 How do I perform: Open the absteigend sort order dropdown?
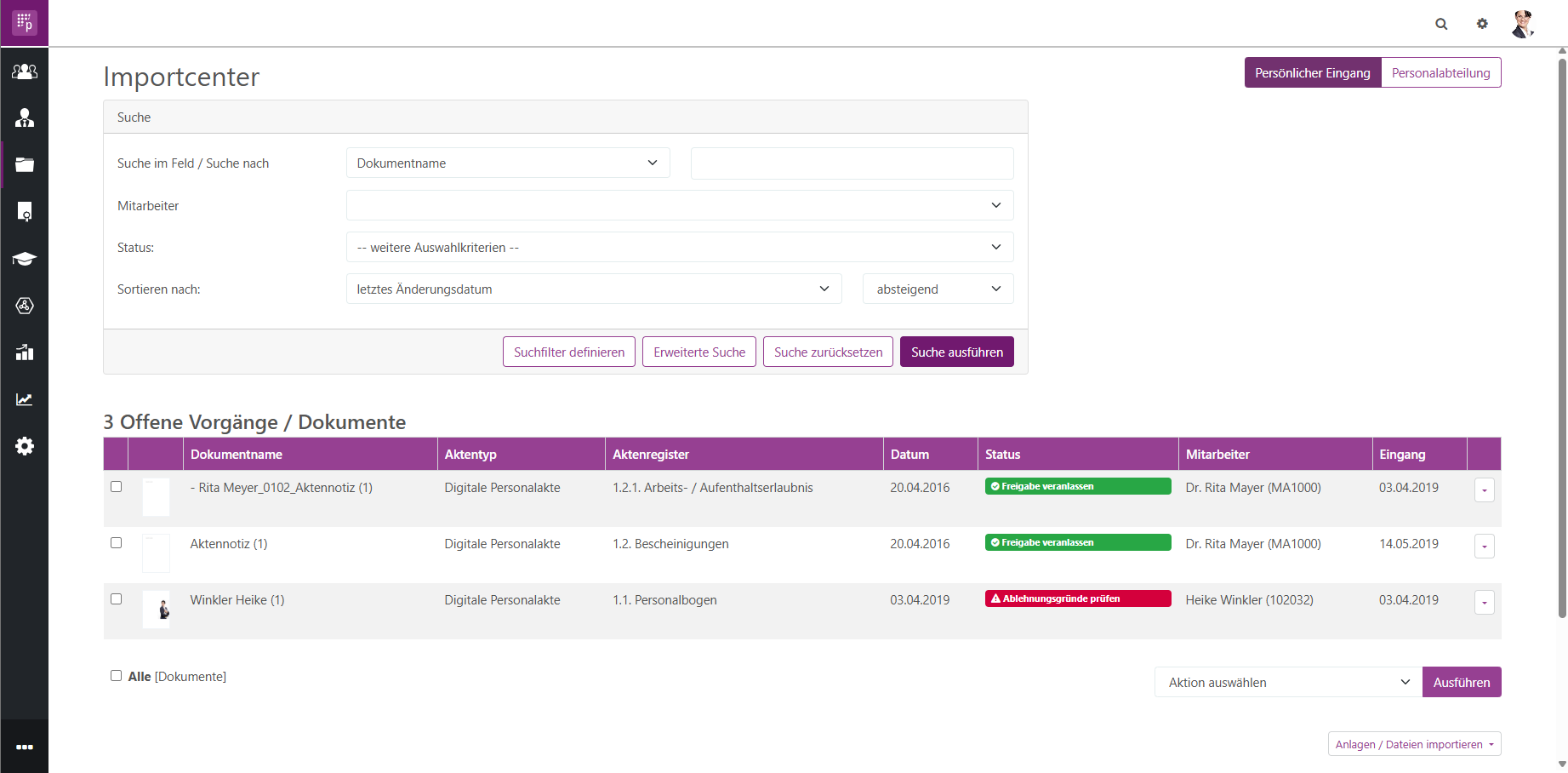click(938, 289)
